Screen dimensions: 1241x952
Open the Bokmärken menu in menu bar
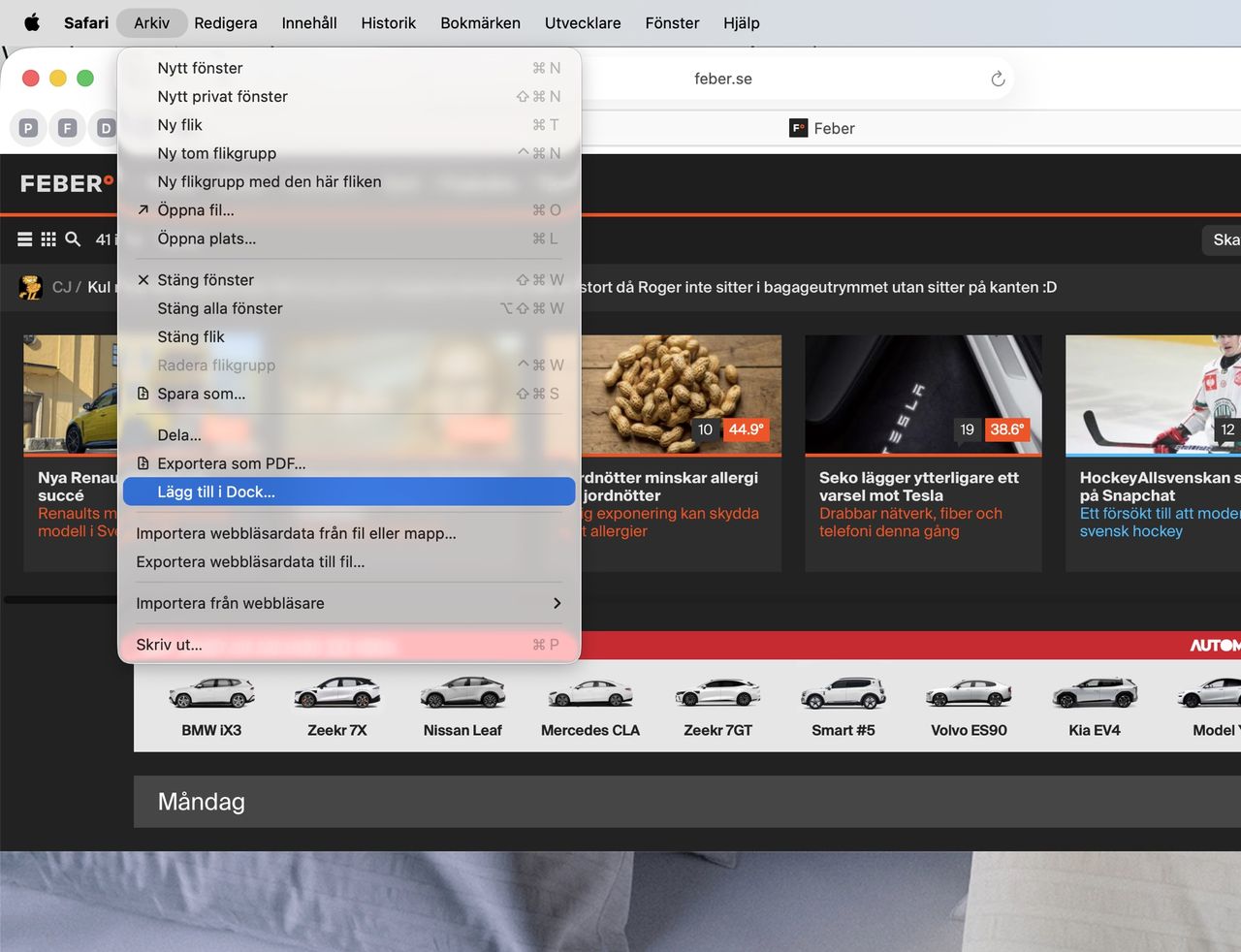(480, 22)
